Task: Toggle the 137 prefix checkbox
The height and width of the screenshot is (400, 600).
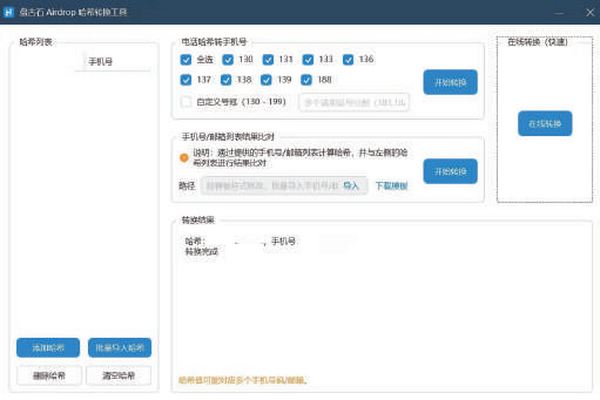Action: pos(186,79)
